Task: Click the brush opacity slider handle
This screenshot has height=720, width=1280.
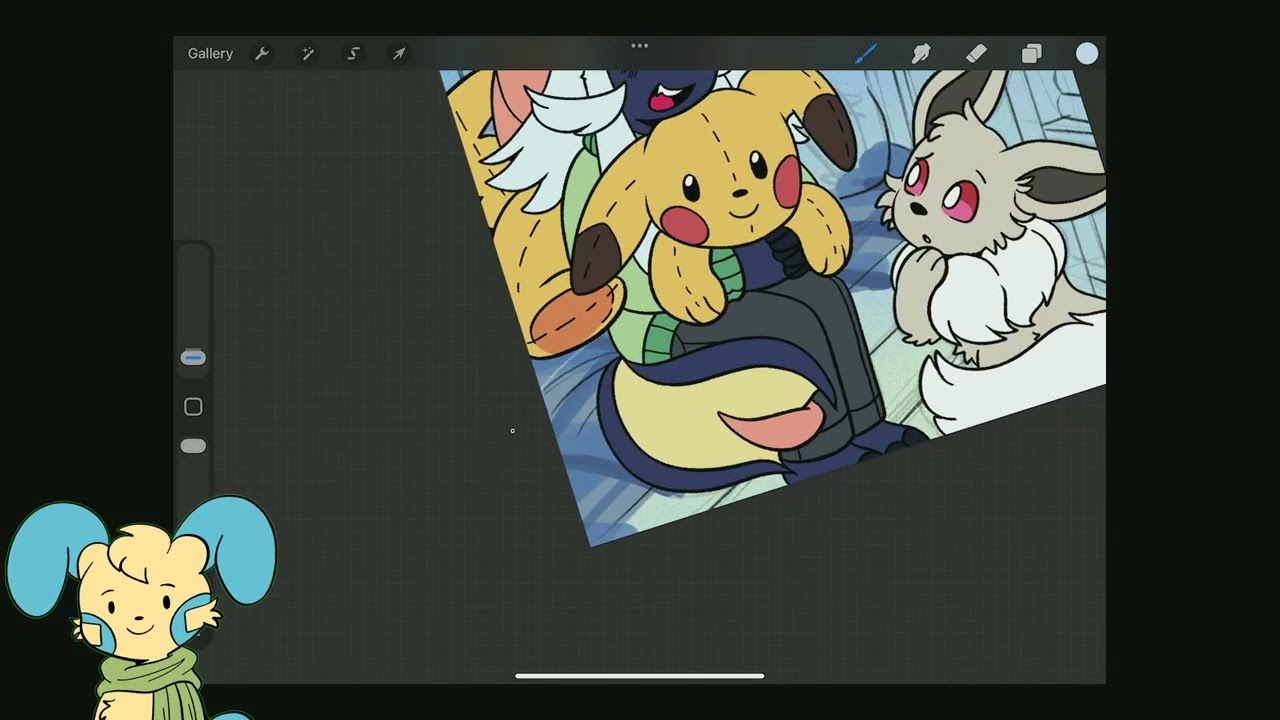Action: [193, 446]
